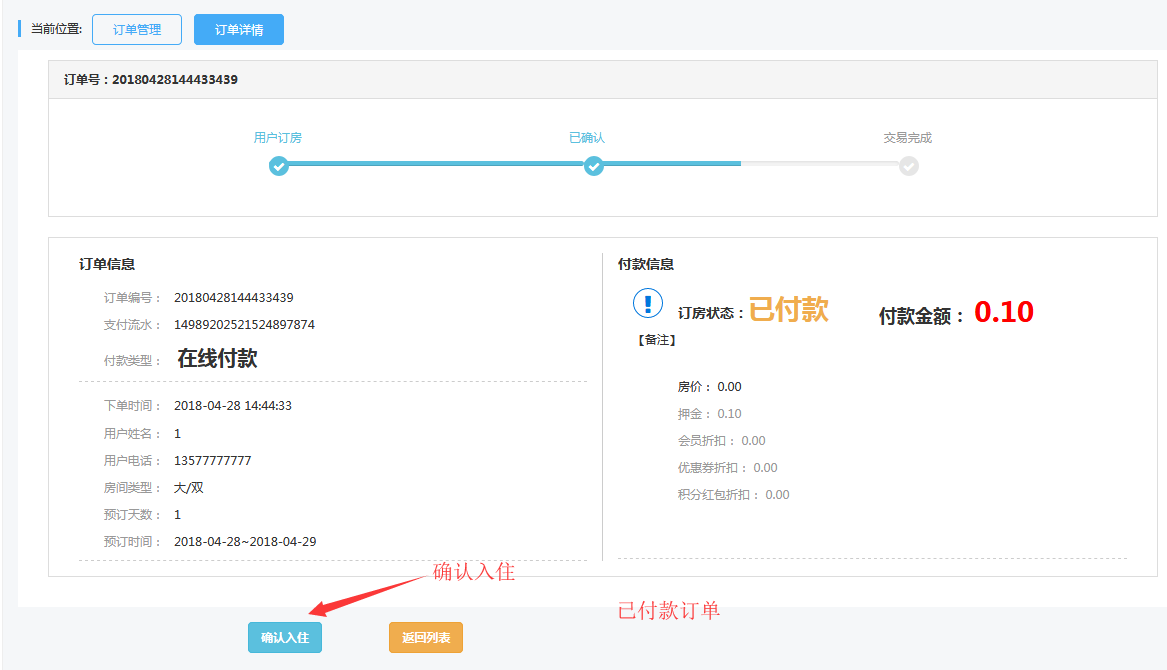Click the user phone number 13577777777
This screenshot has height=670, width=1167.
click(212, 461)
